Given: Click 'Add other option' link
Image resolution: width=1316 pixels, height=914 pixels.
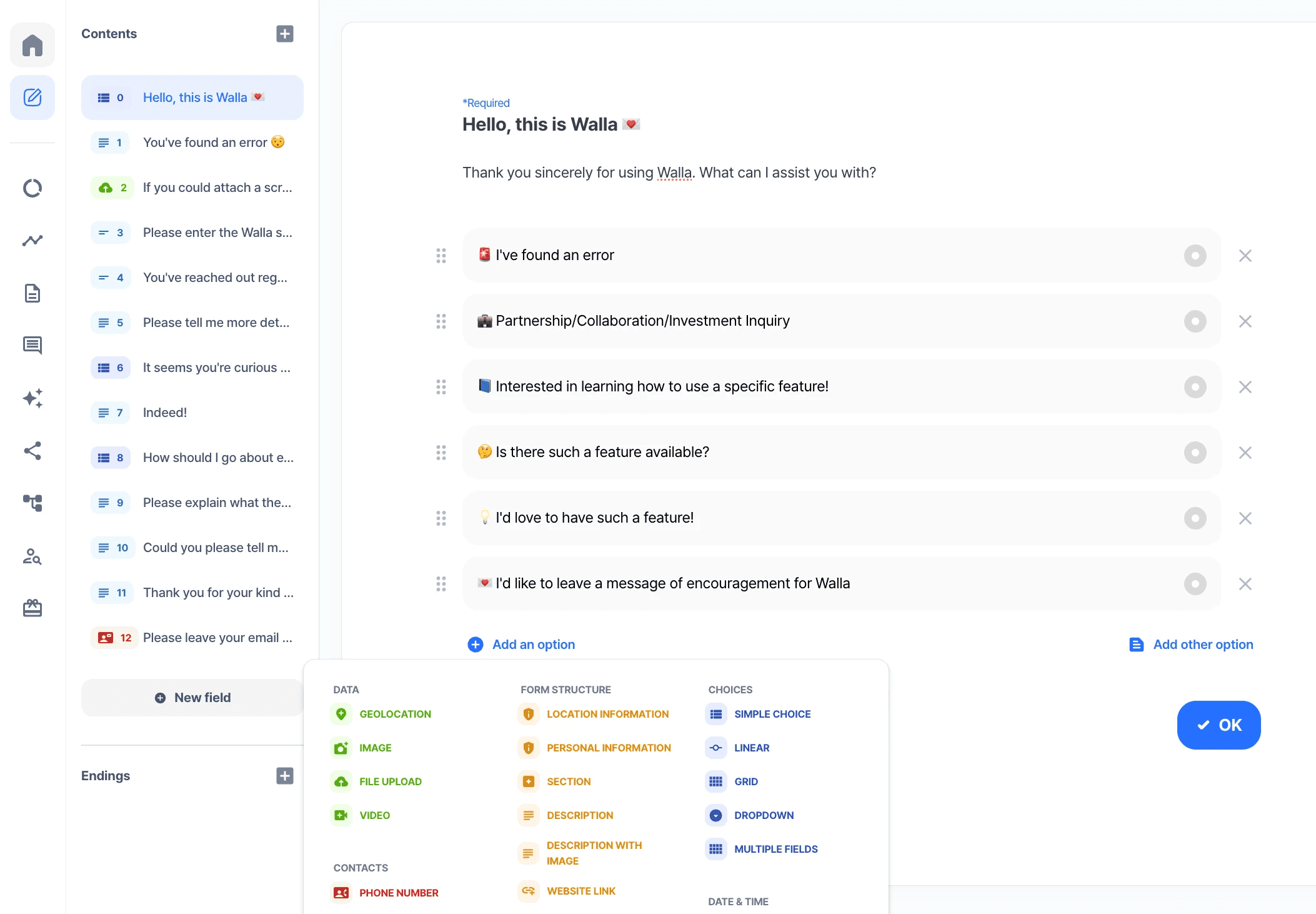Looking at the screenshot, I should point(1191,645).
